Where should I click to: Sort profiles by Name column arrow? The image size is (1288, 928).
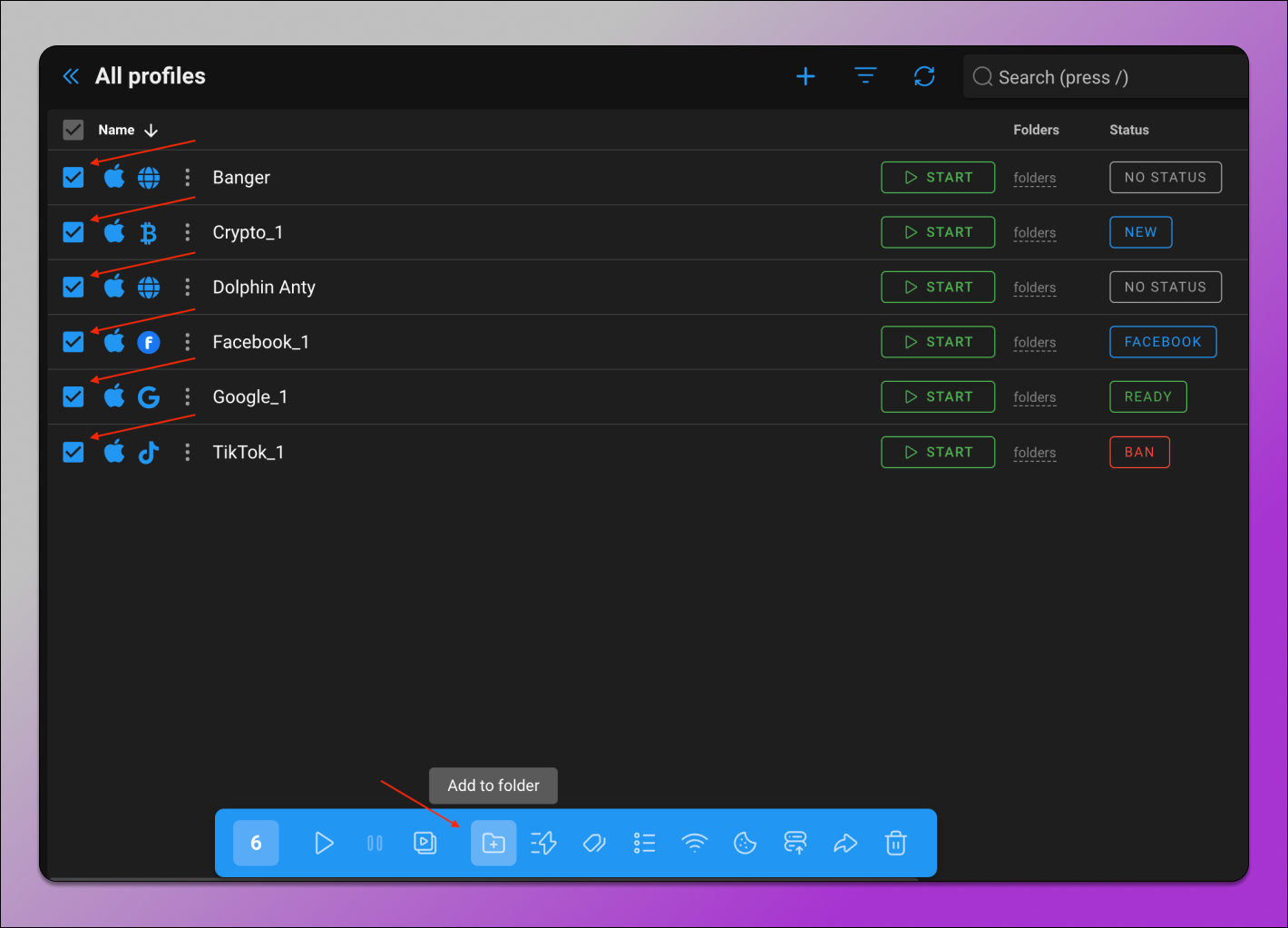coord(151,131)
